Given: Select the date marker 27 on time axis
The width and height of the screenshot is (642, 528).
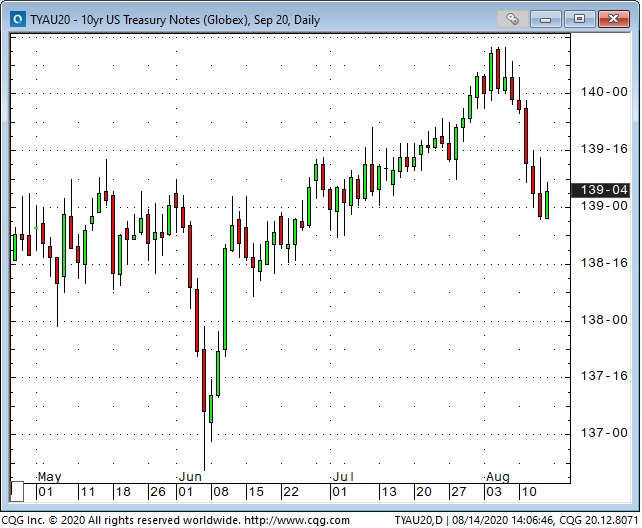Looking at the screenshot, I should [459, 492].
